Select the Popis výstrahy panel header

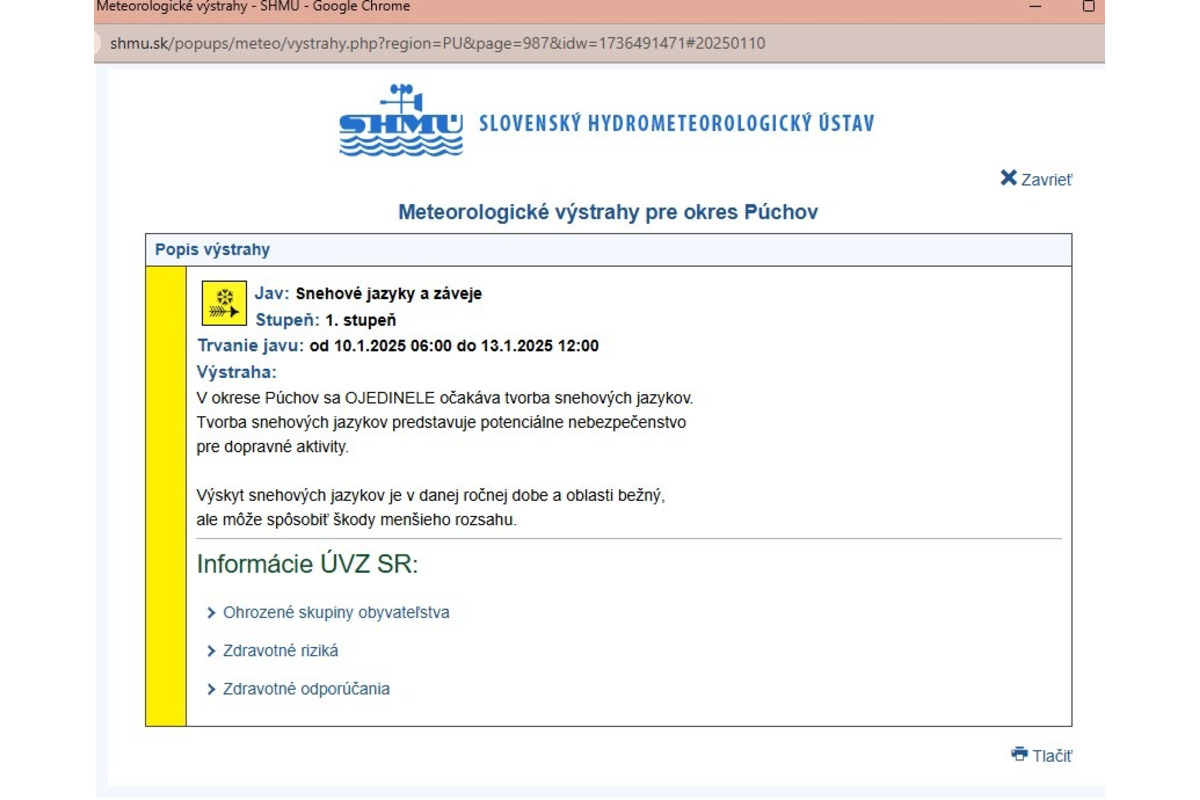213,250
